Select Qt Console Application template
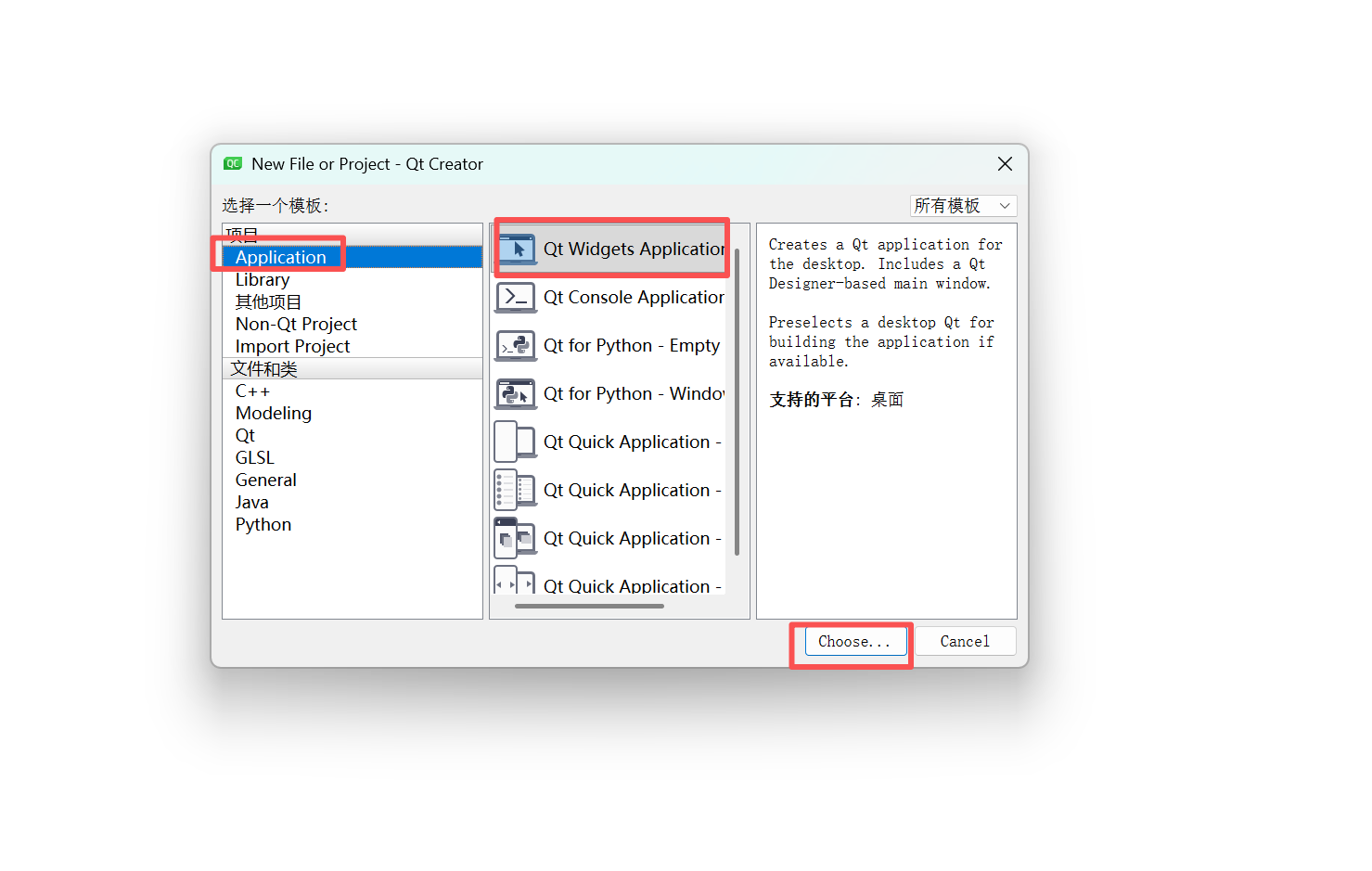 tap(610, 297)
